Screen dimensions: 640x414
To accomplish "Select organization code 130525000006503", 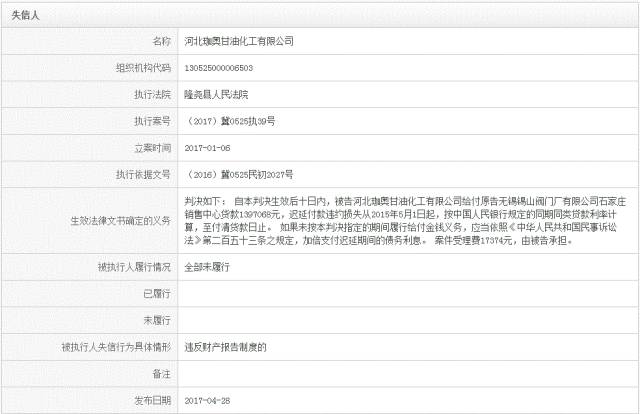I will 219,68.
